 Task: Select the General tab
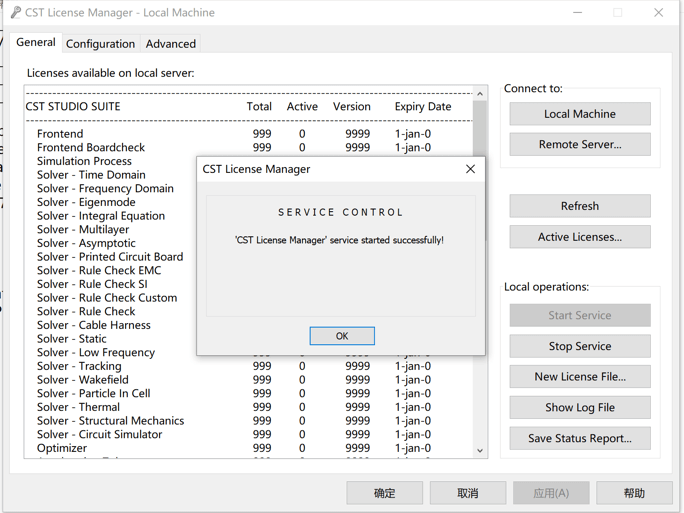point(36,42)
